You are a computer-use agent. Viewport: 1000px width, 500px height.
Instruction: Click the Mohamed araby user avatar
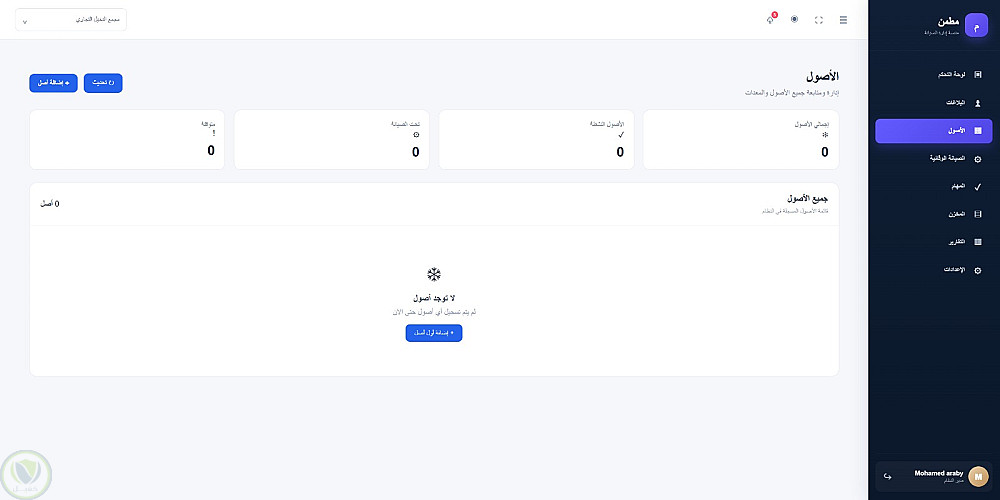[x=978, y=476]
